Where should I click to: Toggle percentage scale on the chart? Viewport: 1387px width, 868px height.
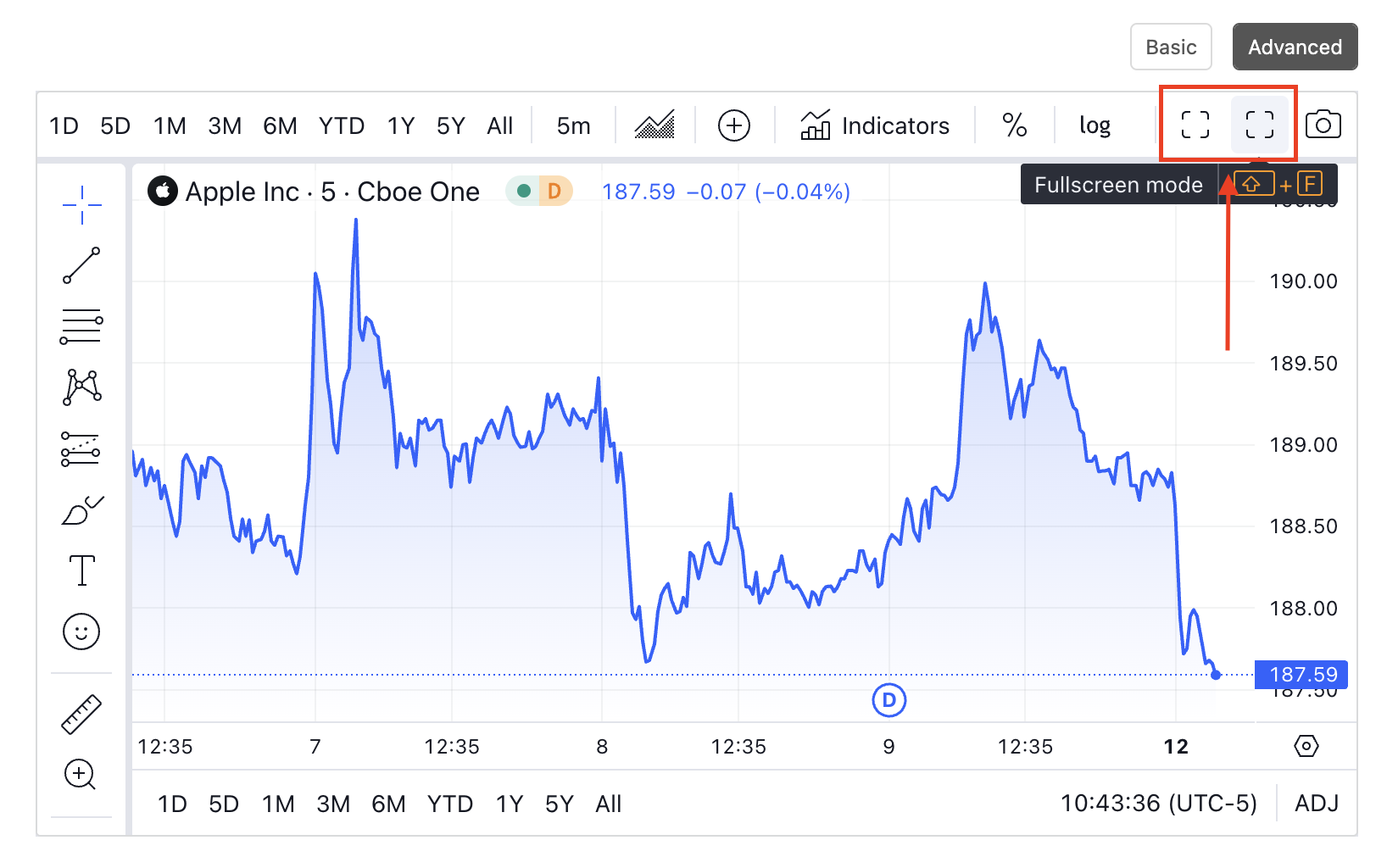pos(1015,125)
